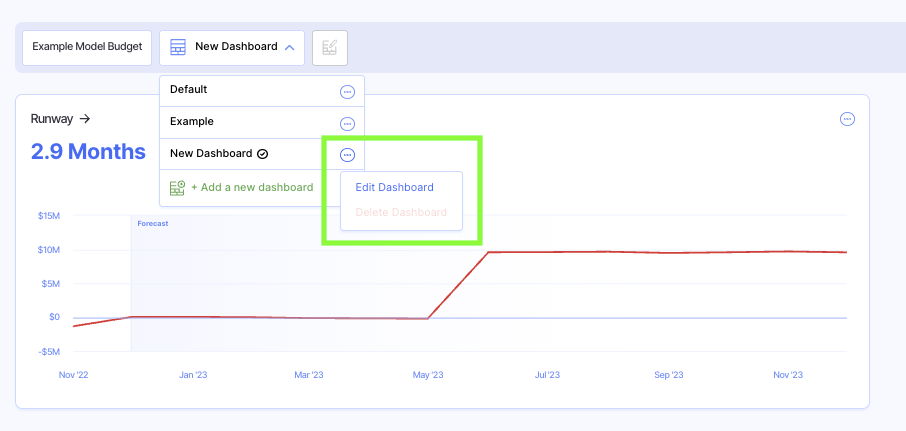The height and width of the screenshot is (431, 906).
Task: Open the Runway title link
Action: coord(52,119)
